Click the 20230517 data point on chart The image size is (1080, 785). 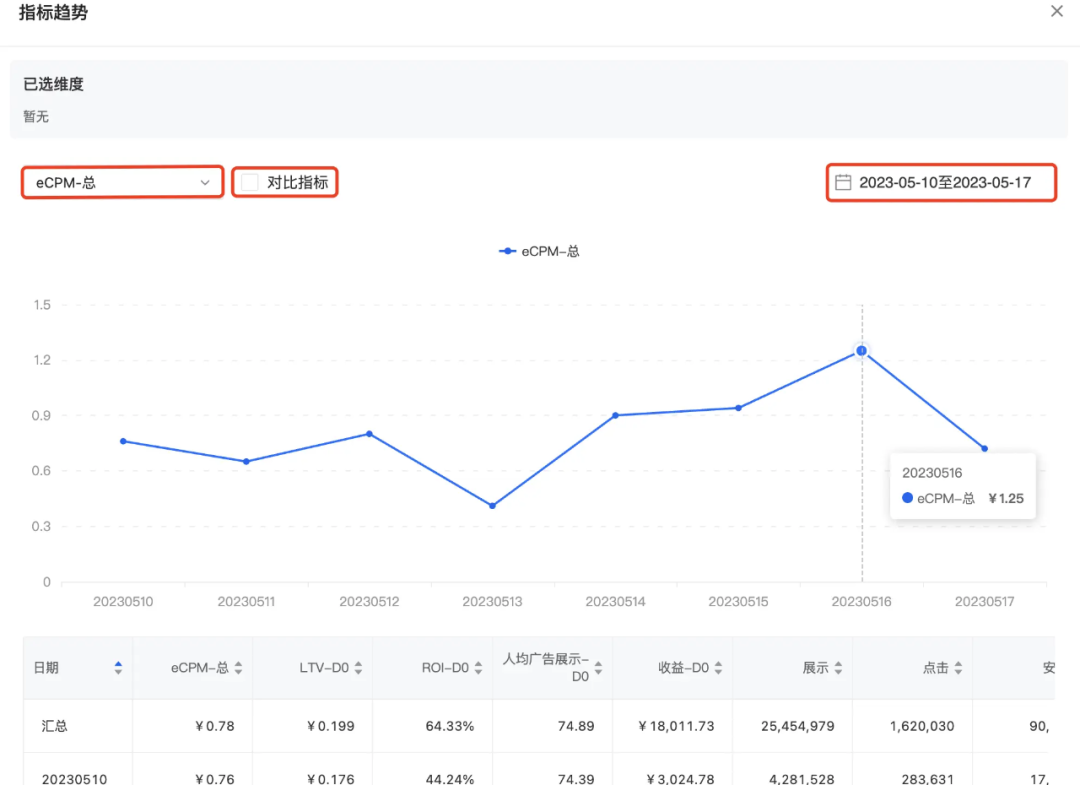(985, 448)
